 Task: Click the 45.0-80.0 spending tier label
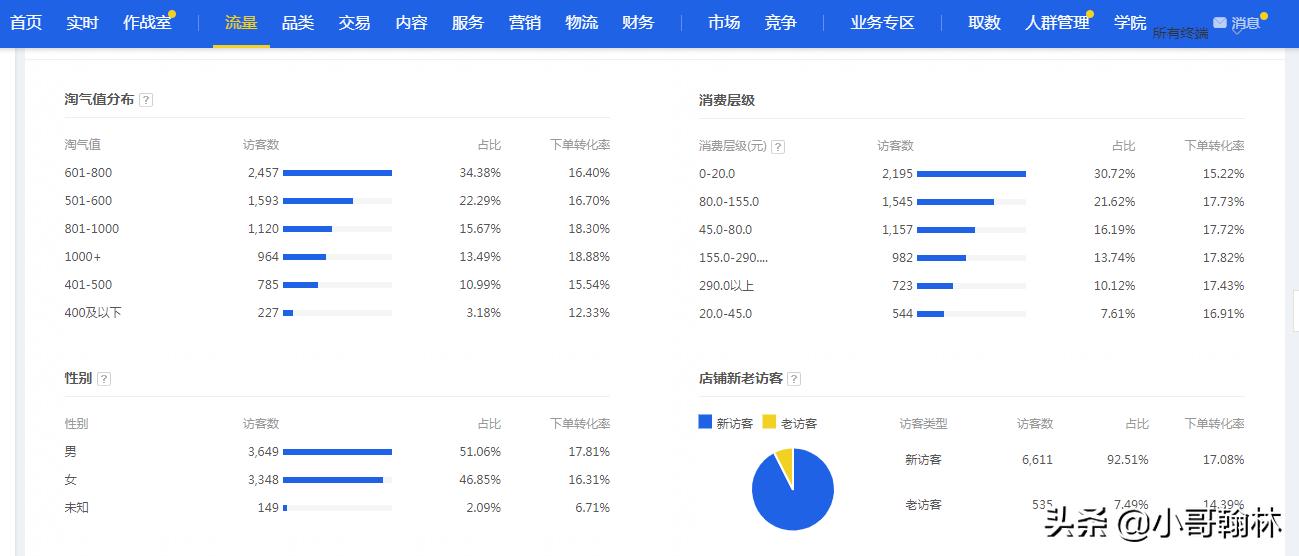pos(725,230)
